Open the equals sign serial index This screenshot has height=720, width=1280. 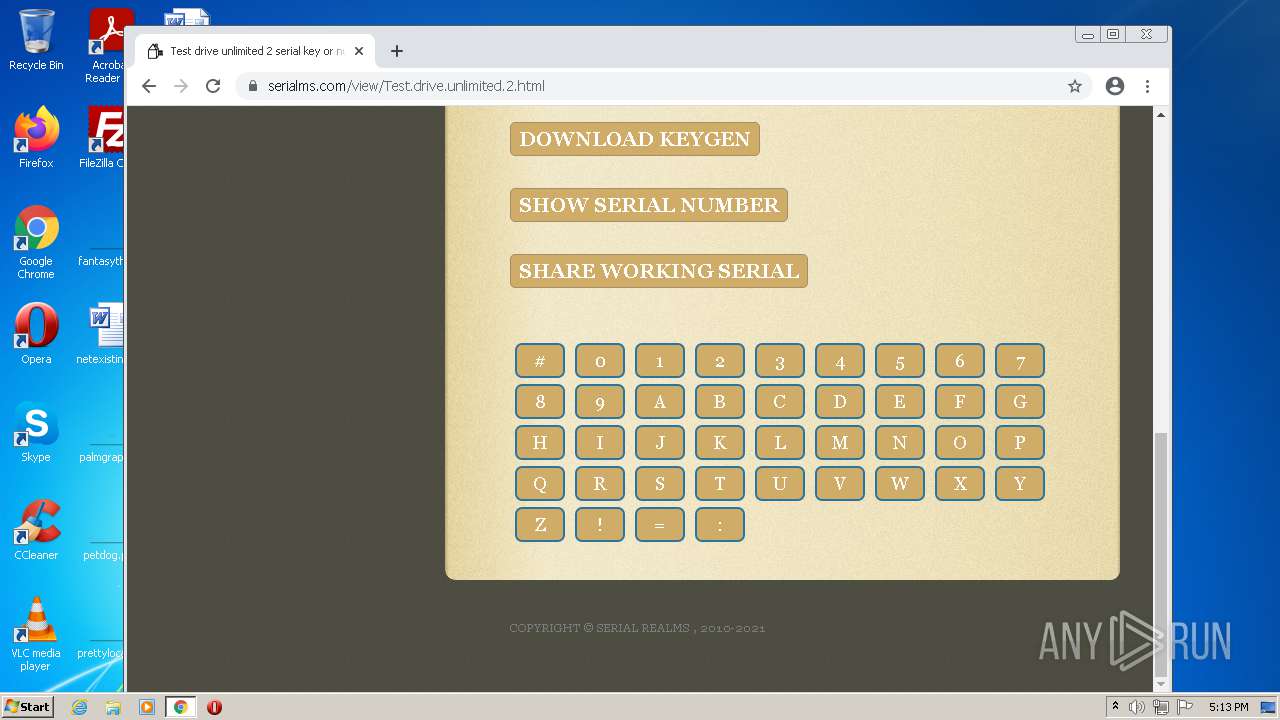pos(660,525)
